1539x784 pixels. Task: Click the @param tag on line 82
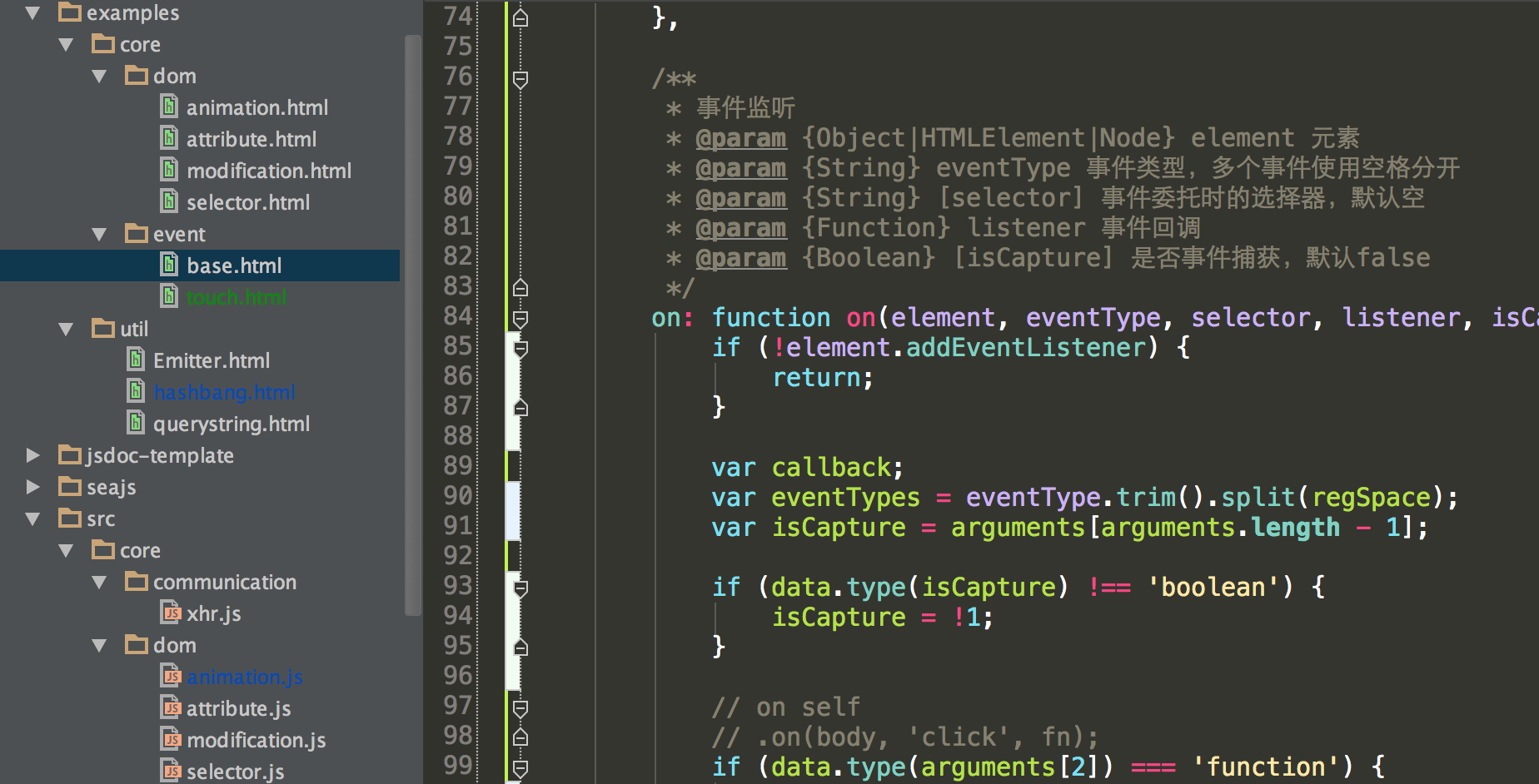point(741,258)
